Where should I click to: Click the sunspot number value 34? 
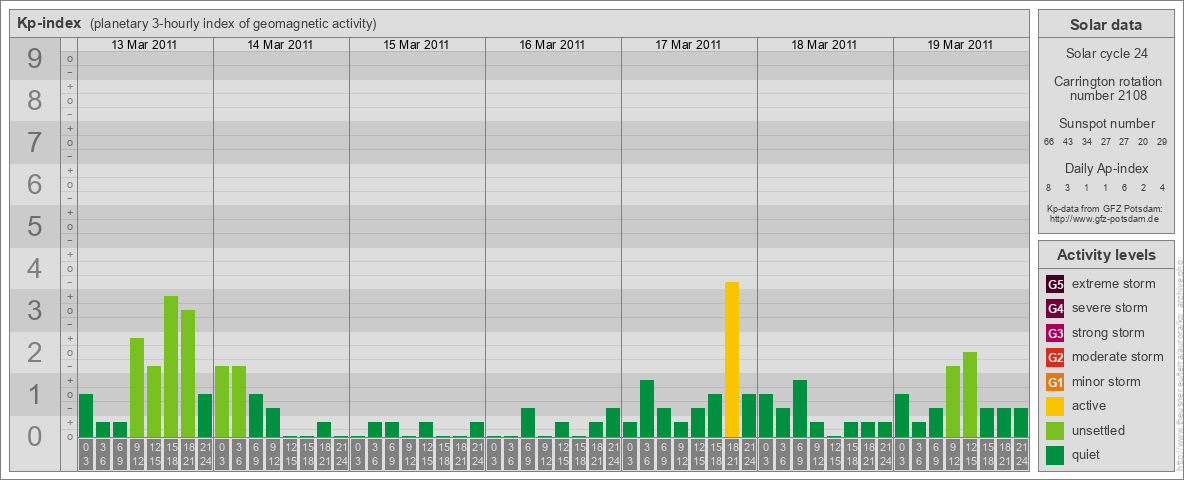point(1087,142)
